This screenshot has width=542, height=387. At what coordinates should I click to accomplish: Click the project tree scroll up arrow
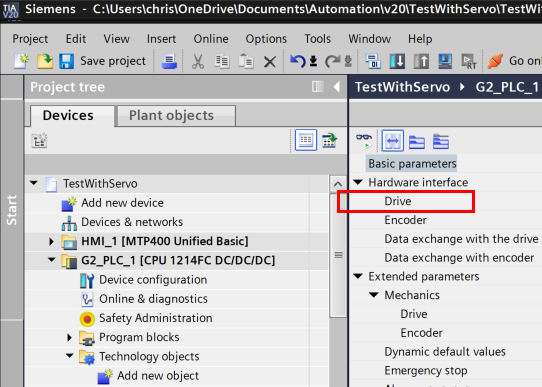click(338, 184)
